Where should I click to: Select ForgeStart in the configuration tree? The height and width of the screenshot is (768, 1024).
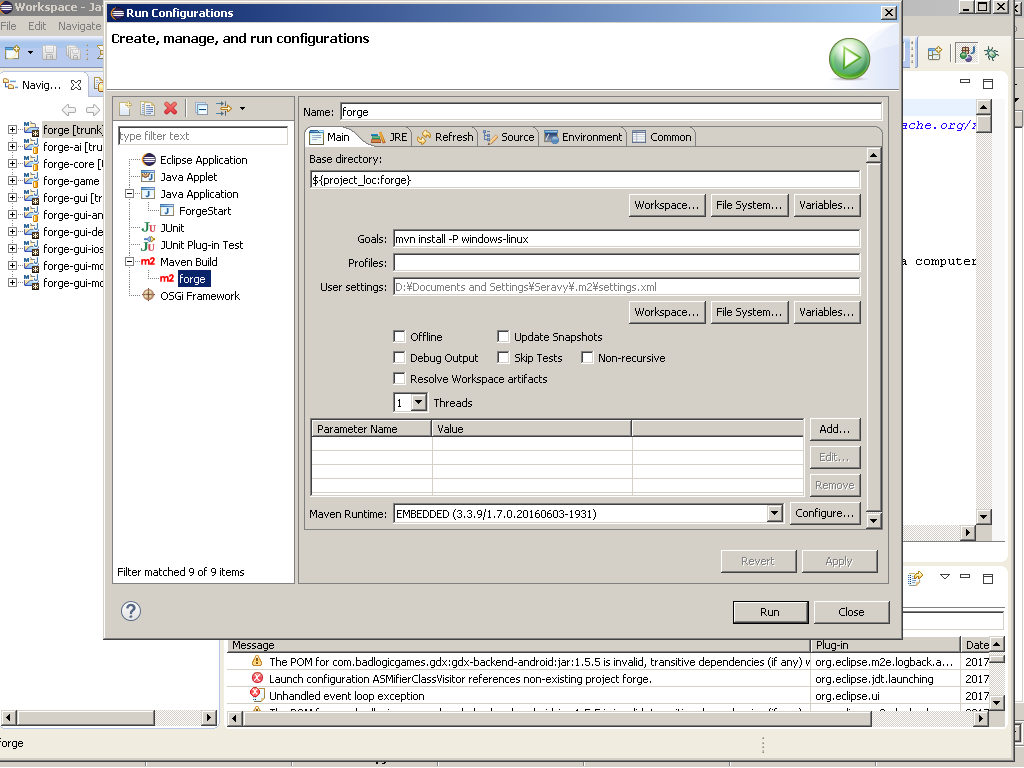pyautogui.click(x=204, y=211)
